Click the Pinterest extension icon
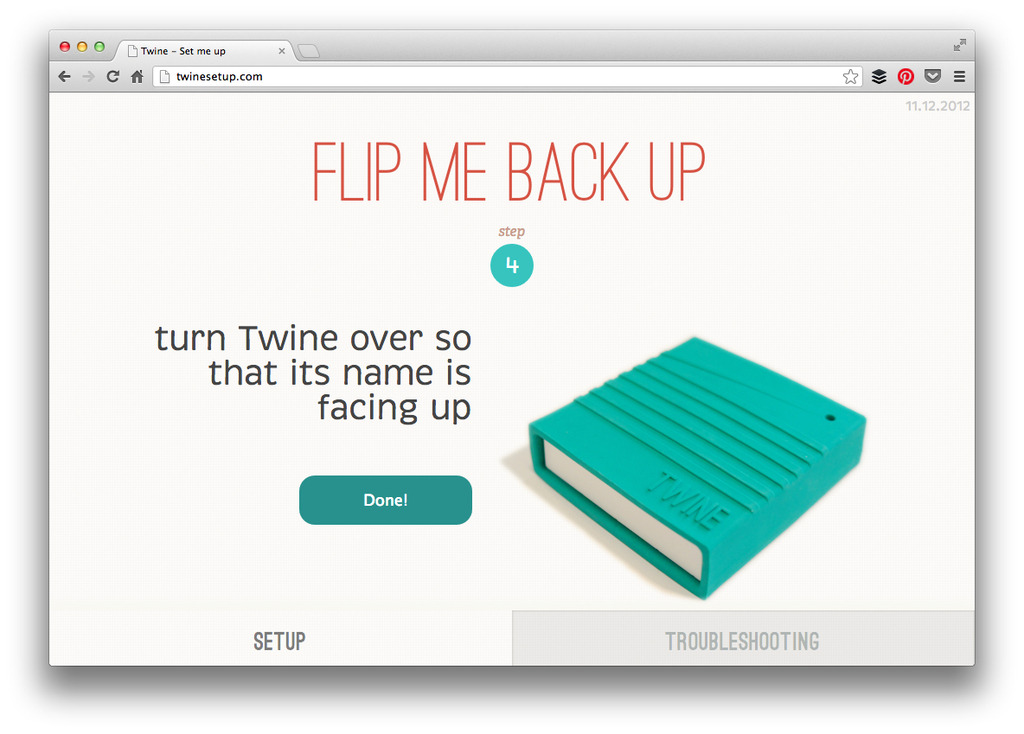The image size is (1024, 734). pyautogui.click(x=905, y=76)
